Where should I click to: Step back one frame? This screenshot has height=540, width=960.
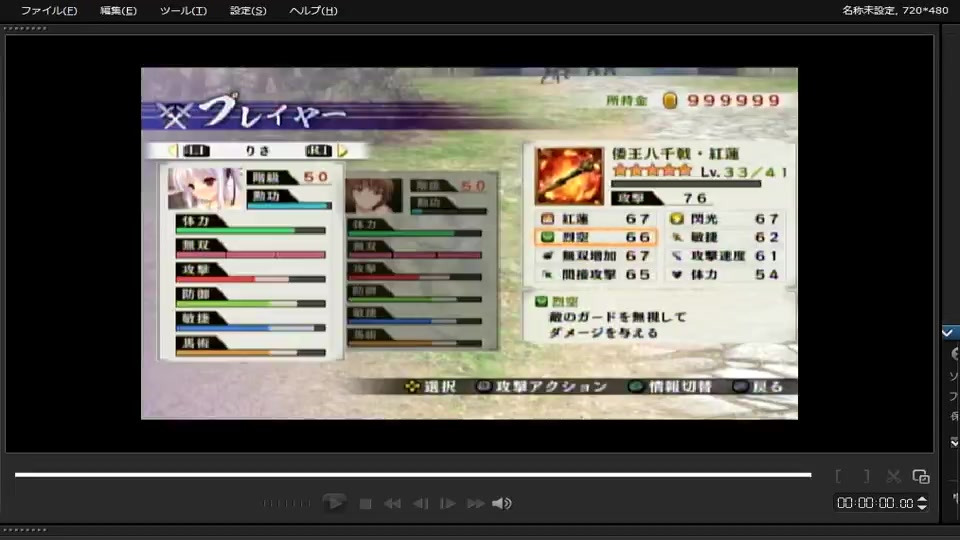421,503
